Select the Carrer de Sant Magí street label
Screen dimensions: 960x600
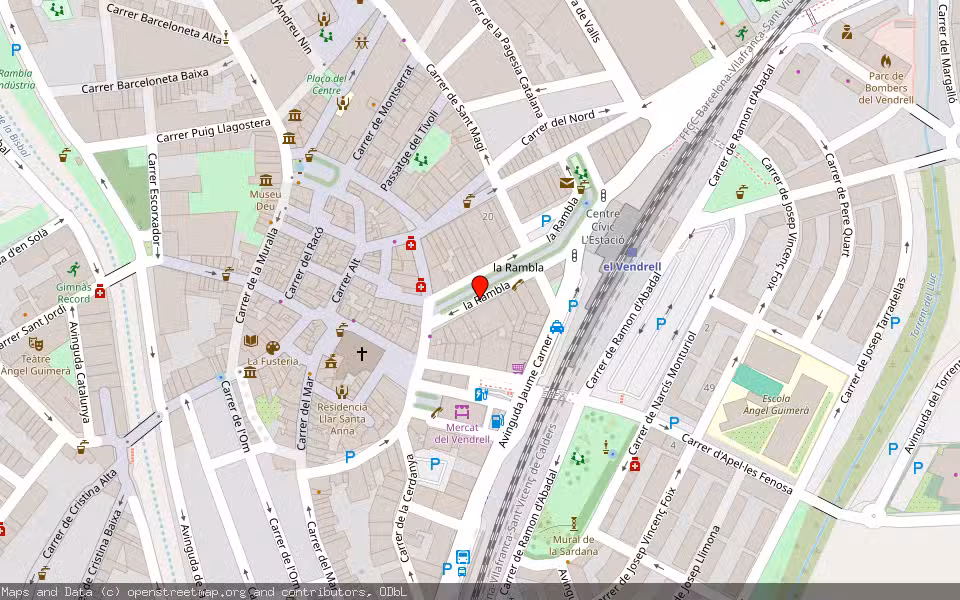click(x=455, y=107)
